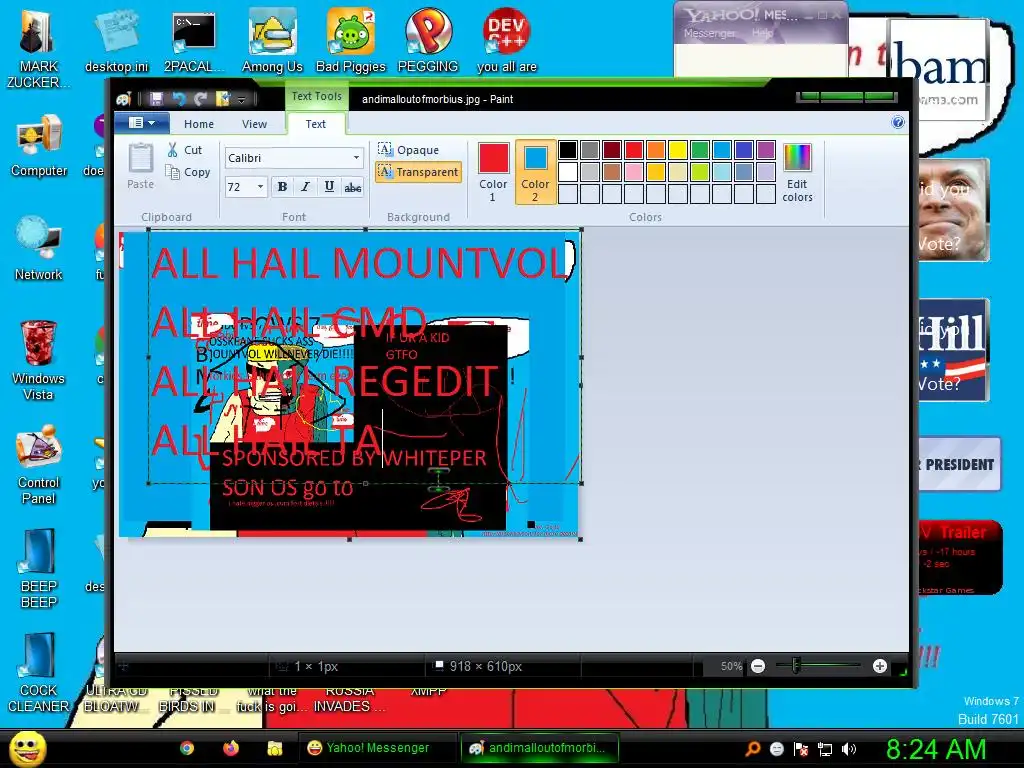The width and height of the screenshot is (1024, 768).
Task: Toggle Bold text formatting
Action: [x=282, y=187]
